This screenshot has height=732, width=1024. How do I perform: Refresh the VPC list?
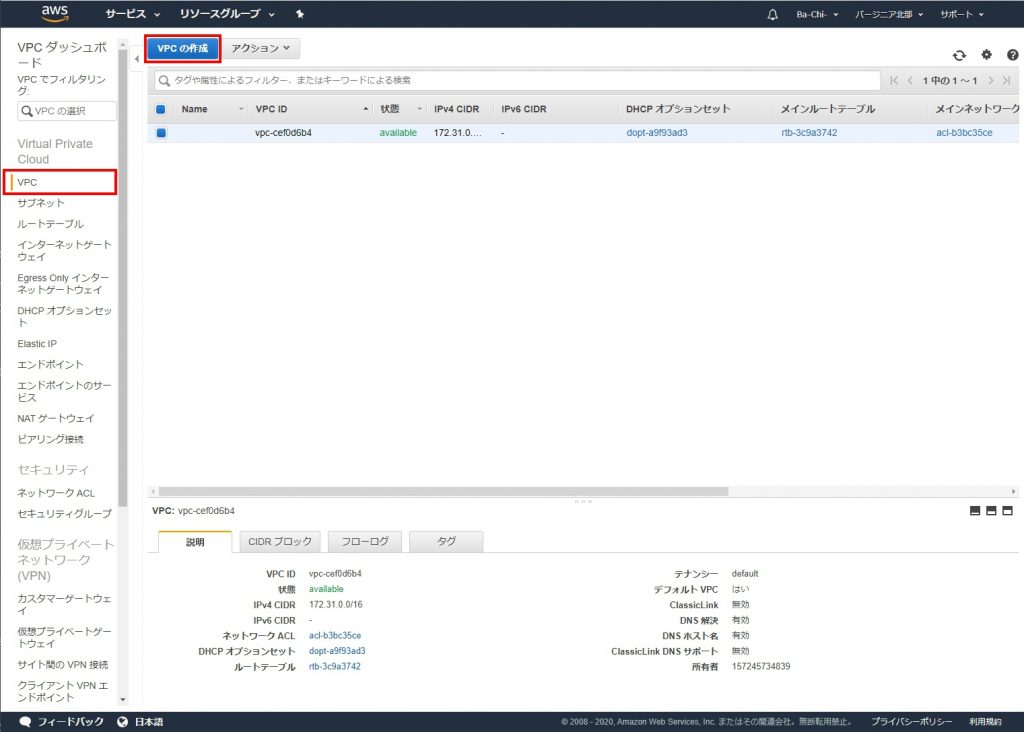tap(959, 56)
